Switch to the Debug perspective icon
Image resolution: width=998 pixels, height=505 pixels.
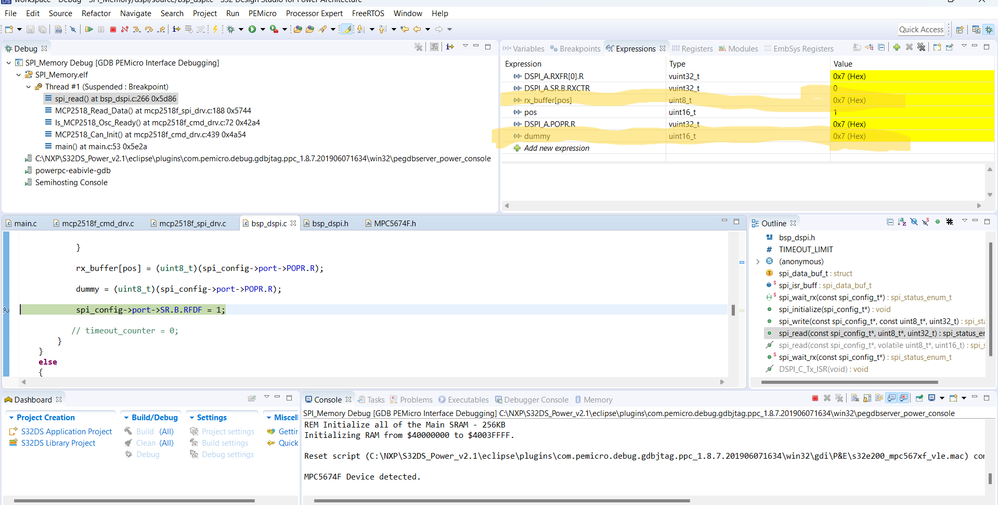(987, 29)
